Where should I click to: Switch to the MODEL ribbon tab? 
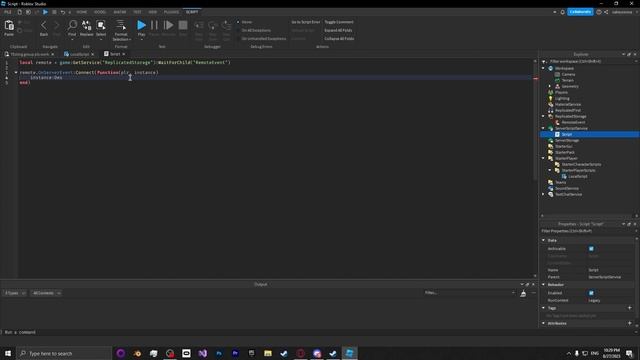point(100,12)
